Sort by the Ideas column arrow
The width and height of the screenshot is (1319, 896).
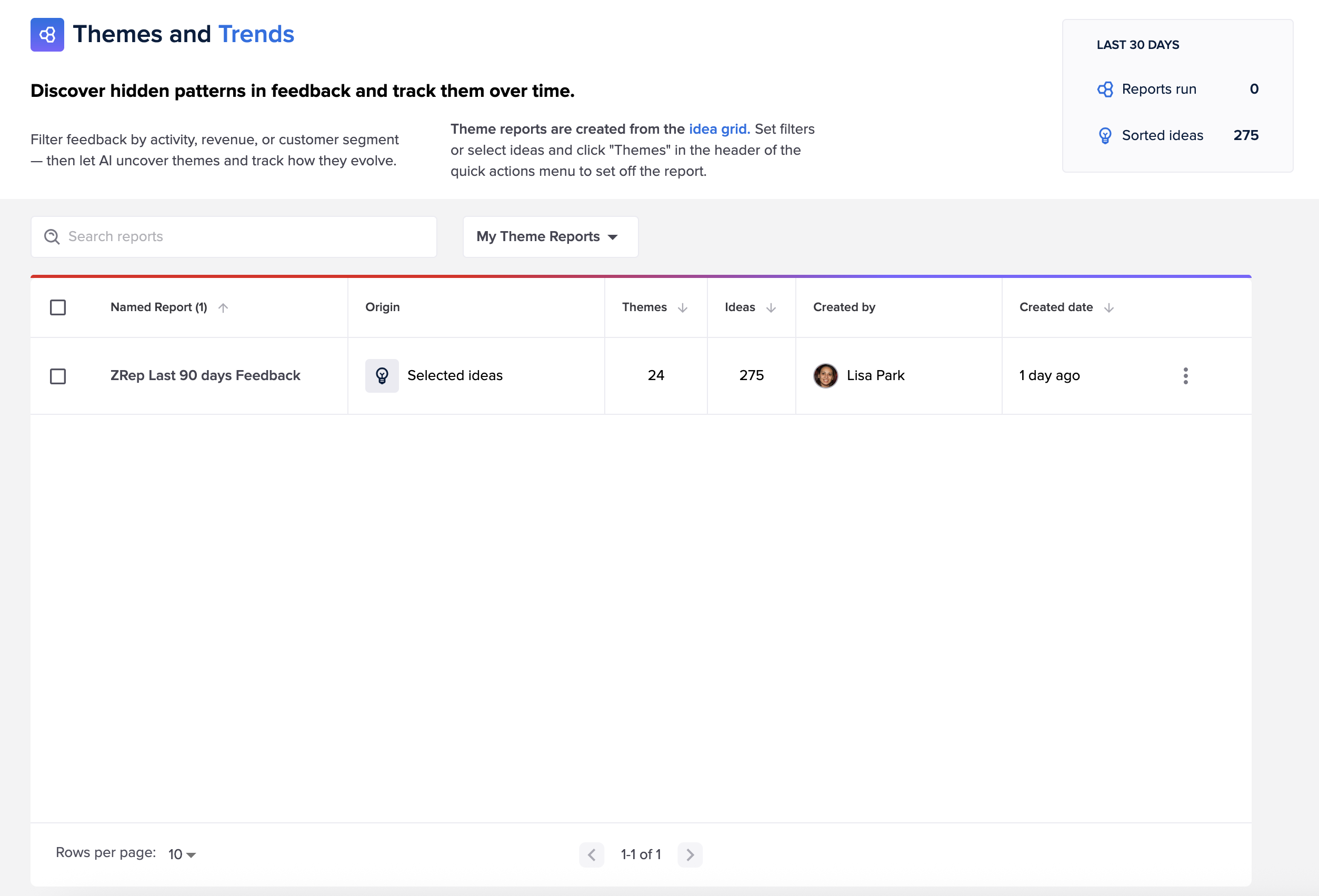771,308
